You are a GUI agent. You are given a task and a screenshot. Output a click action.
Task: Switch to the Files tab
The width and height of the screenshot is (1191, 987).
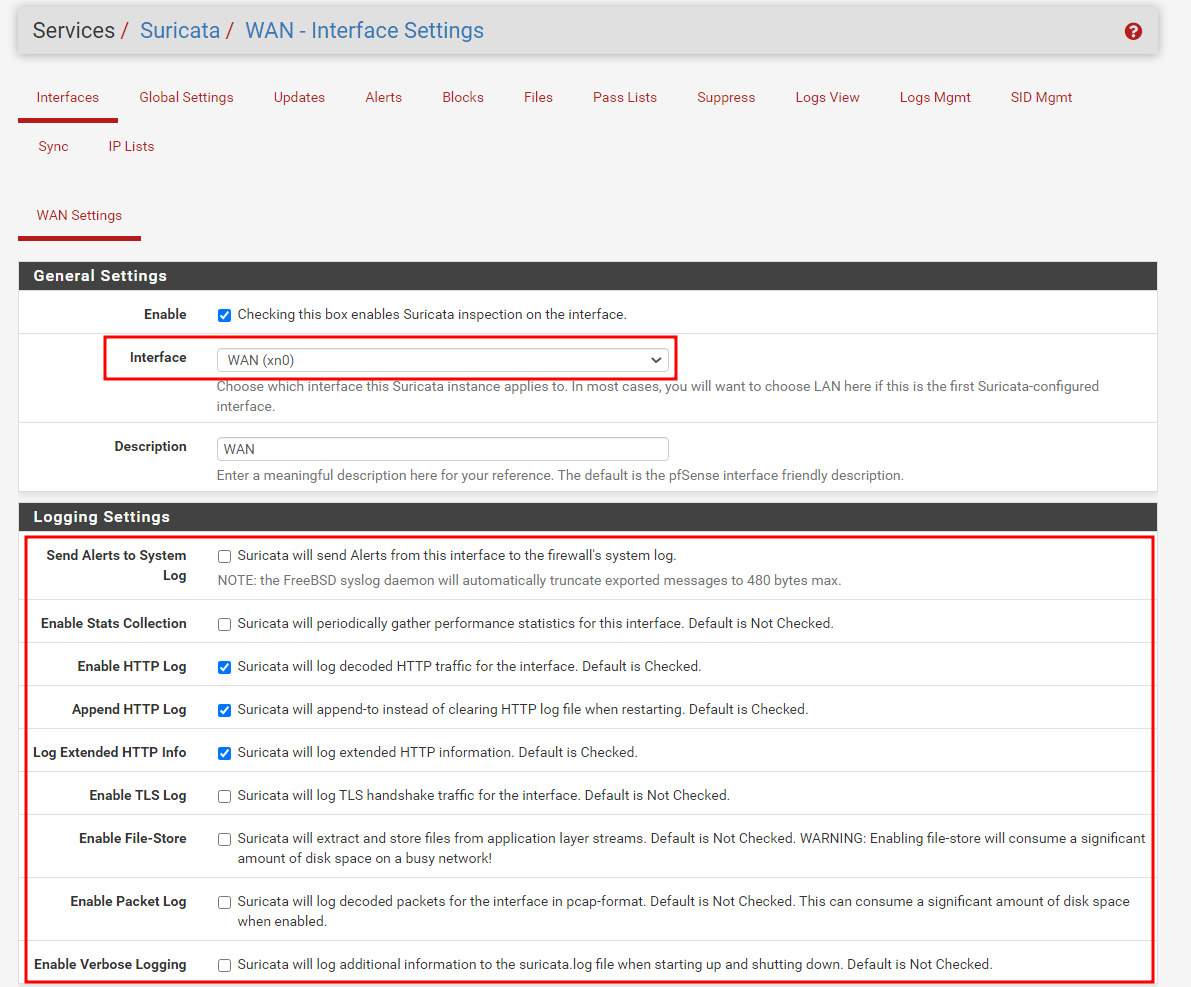point(538,97)
